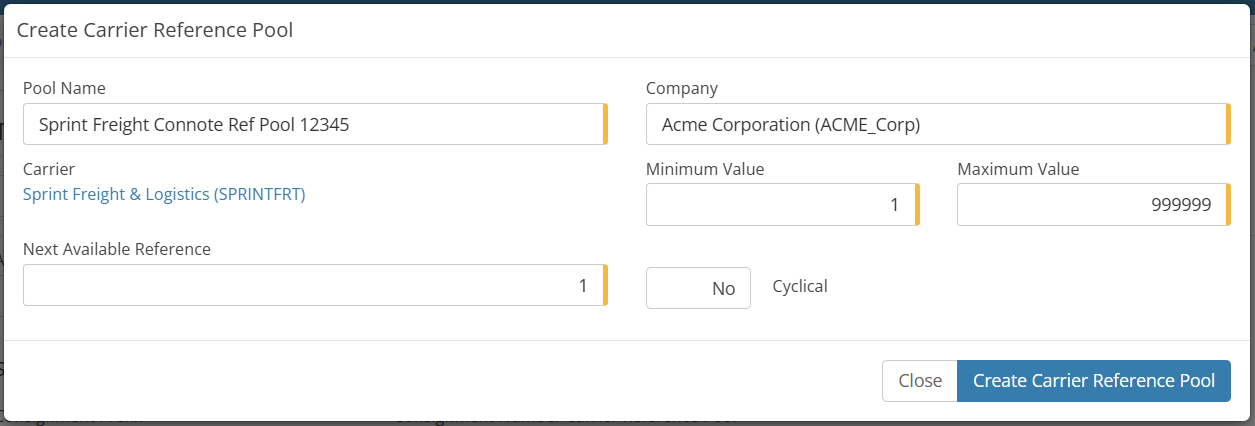
Task: Focus the Maximum Value input showing 999999
Action: 1091,205
